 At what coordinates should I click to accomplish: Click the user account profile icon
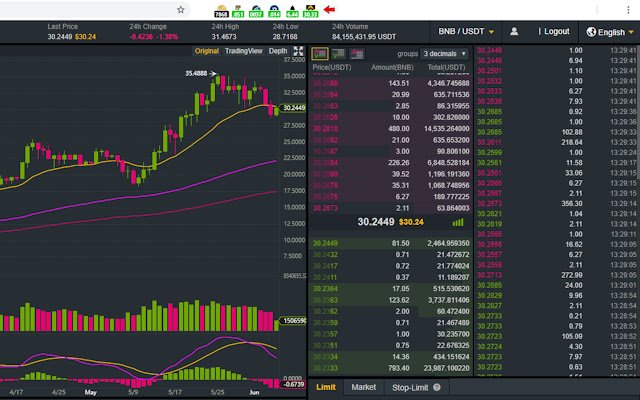(514, 31)
